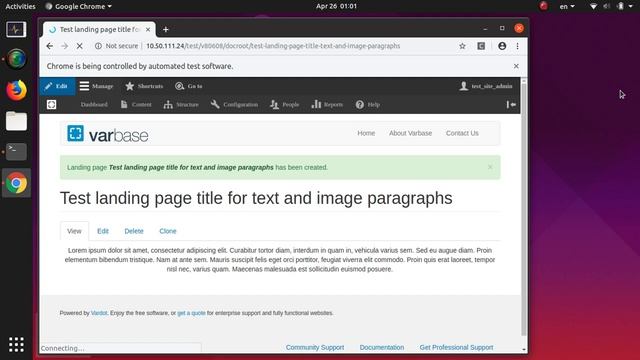Close the Test landing page browser tab
Viewport: 640px width, 360px height.
pyautogui.click(x=148, y=29)
